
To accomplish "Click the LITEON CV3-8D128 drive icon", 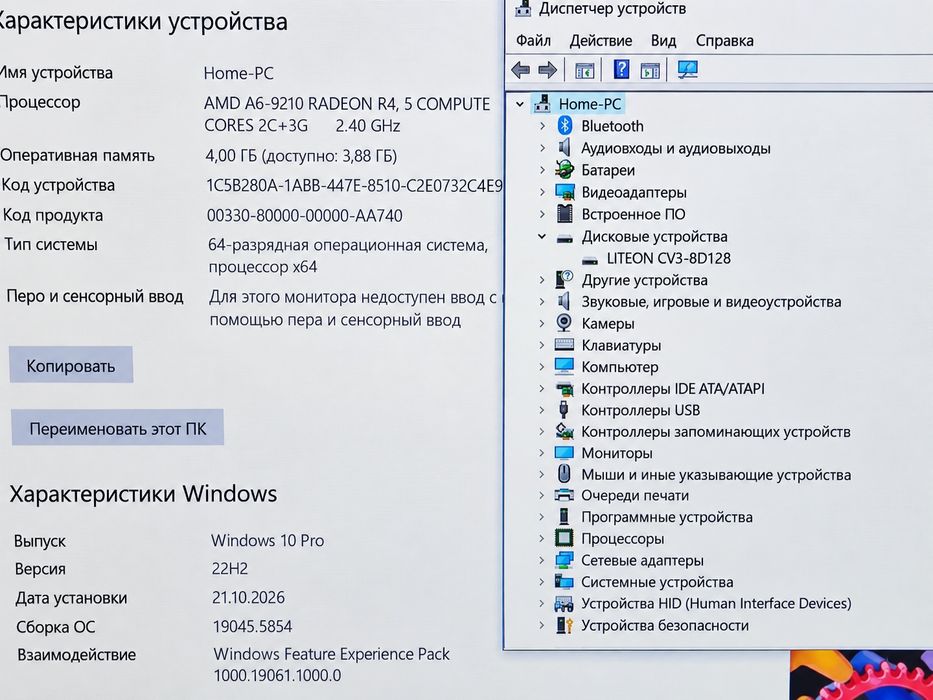I will click(x=590, y=260).
